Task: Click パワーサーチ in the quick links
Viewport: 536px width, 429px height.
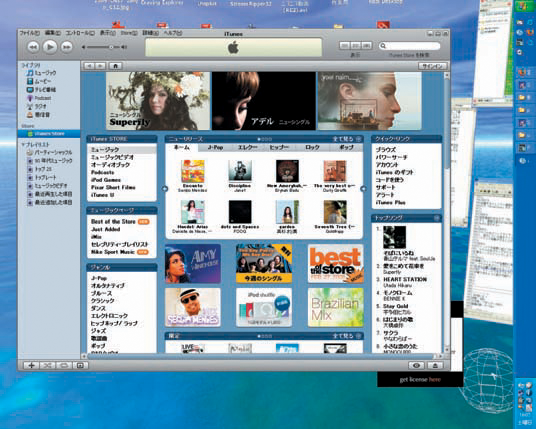Action: (391, 157)
